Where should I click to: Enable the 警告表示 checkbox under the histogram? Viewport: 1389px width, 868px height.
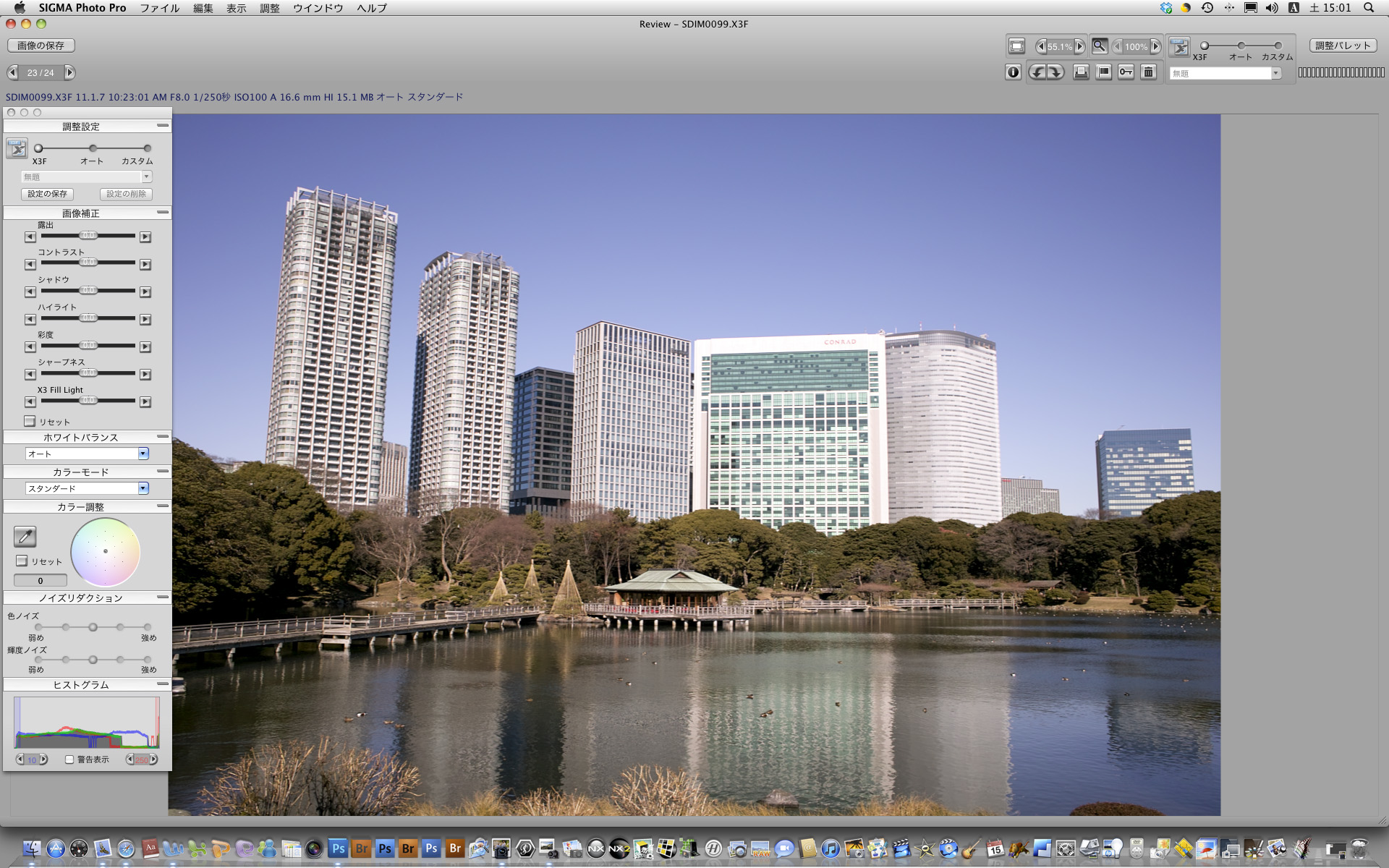[69, 759]
